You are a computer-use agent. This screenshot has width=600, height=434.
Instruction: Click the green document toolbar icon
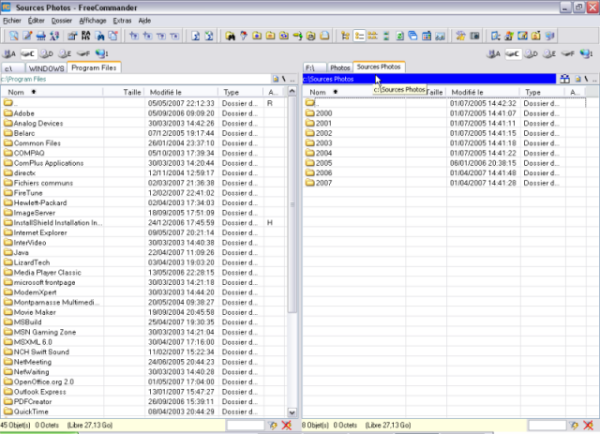399,36
